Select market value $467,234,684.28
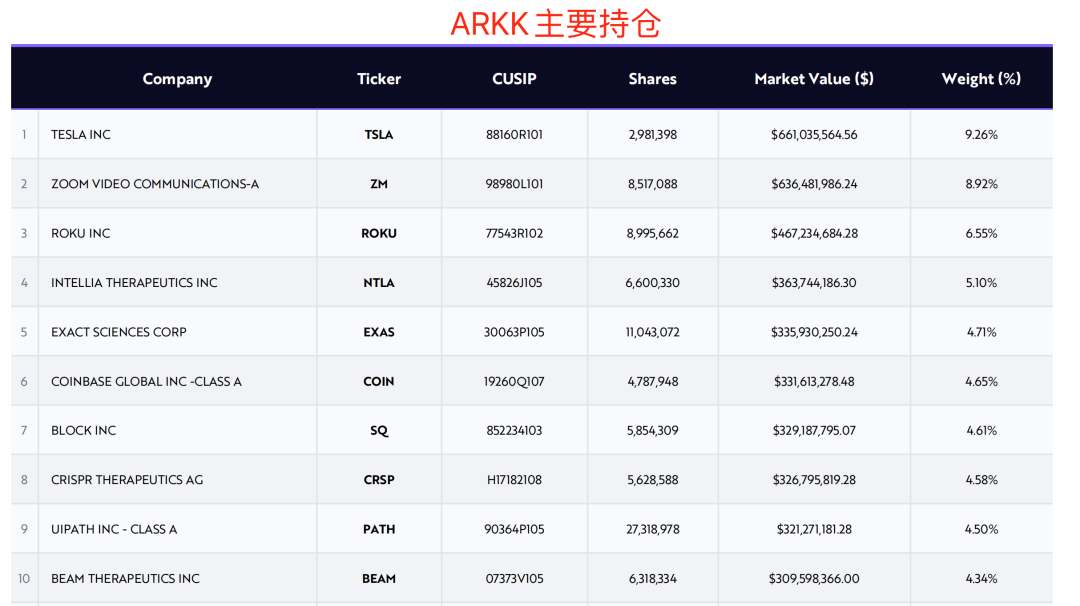The width and height of the screenshot is (1080, 606). (x=814, y=233)
